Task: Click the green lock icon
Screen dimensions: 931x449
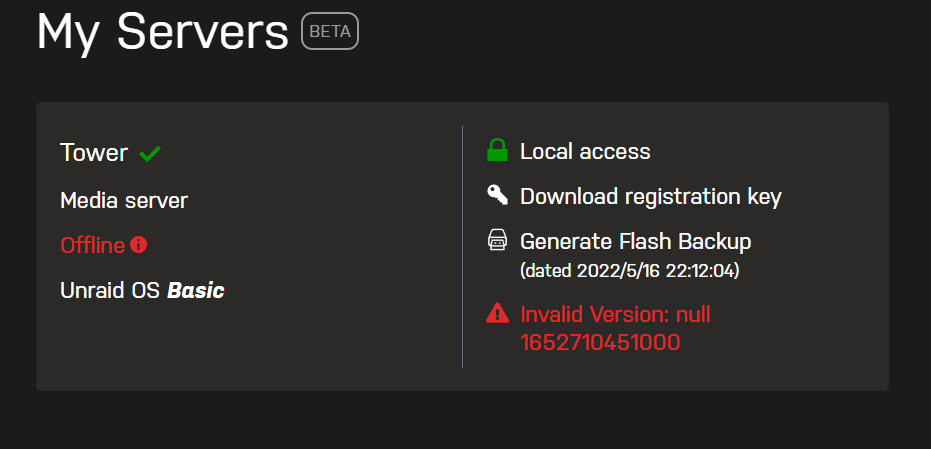Action: (x=497, y=150)
